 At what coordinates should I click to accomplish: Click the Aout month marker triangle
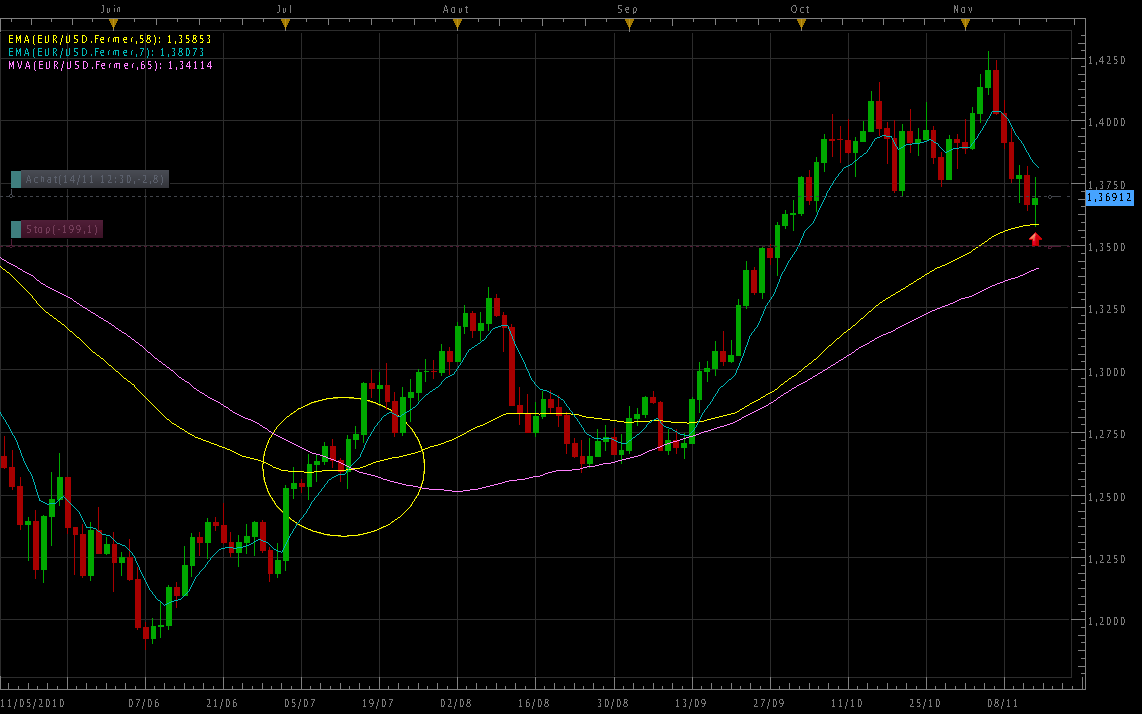click(457, 25)
